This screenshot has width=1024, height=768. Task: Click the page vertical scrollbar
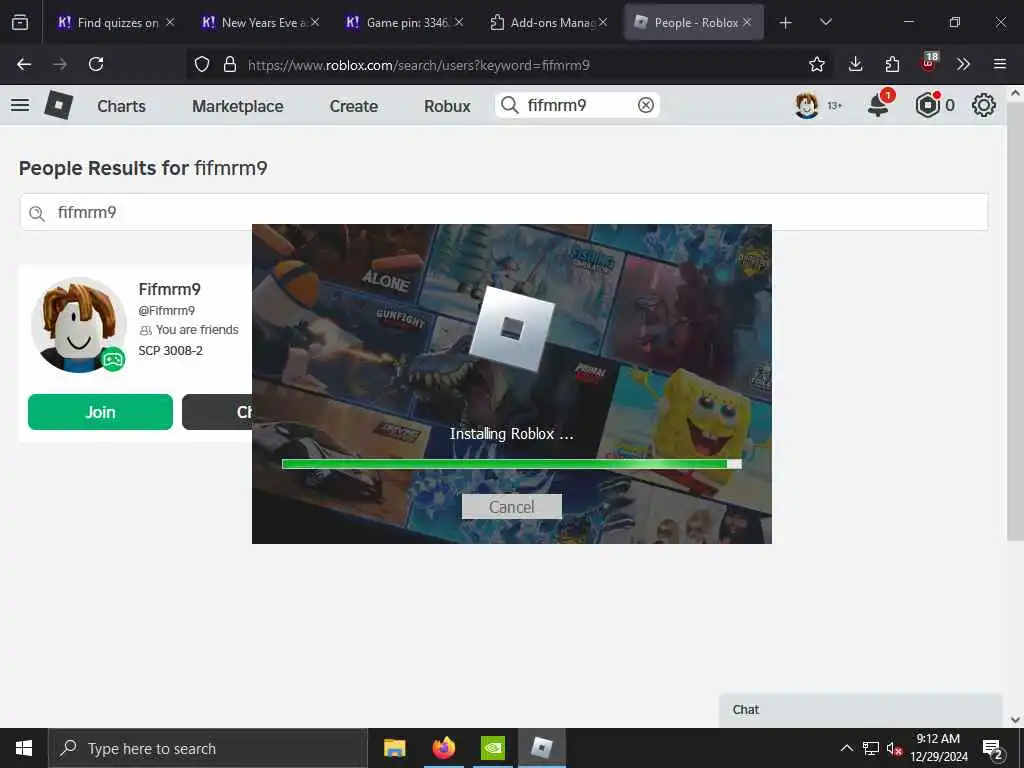(1015, 320)
